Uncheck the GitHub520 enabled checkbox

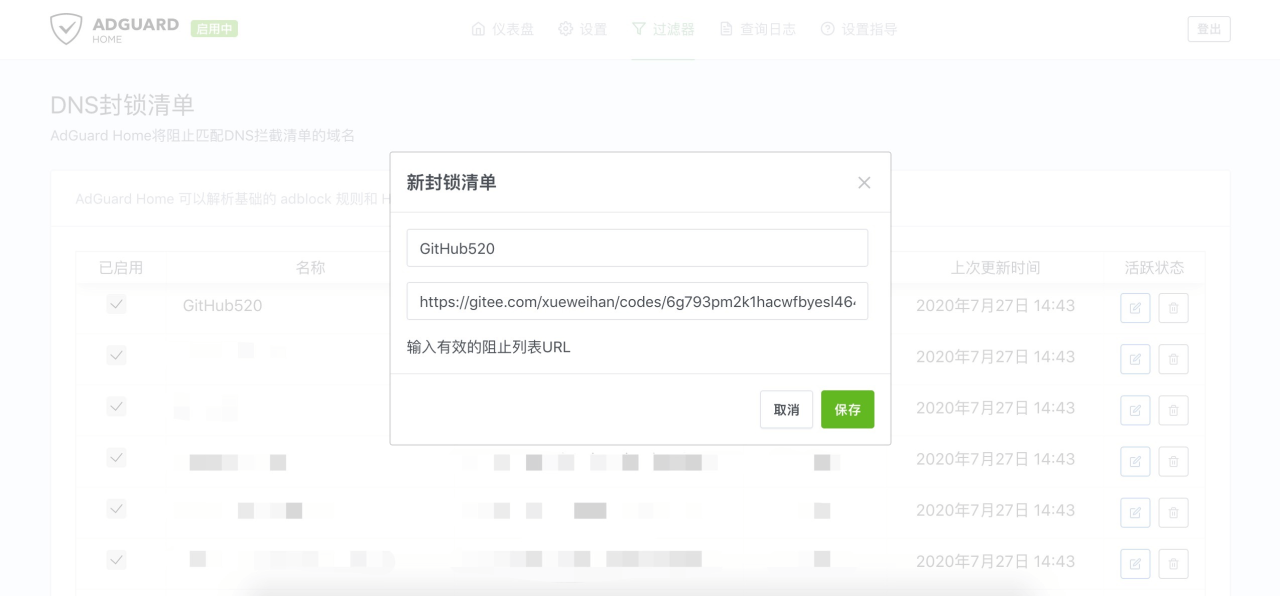click(117, 305)
